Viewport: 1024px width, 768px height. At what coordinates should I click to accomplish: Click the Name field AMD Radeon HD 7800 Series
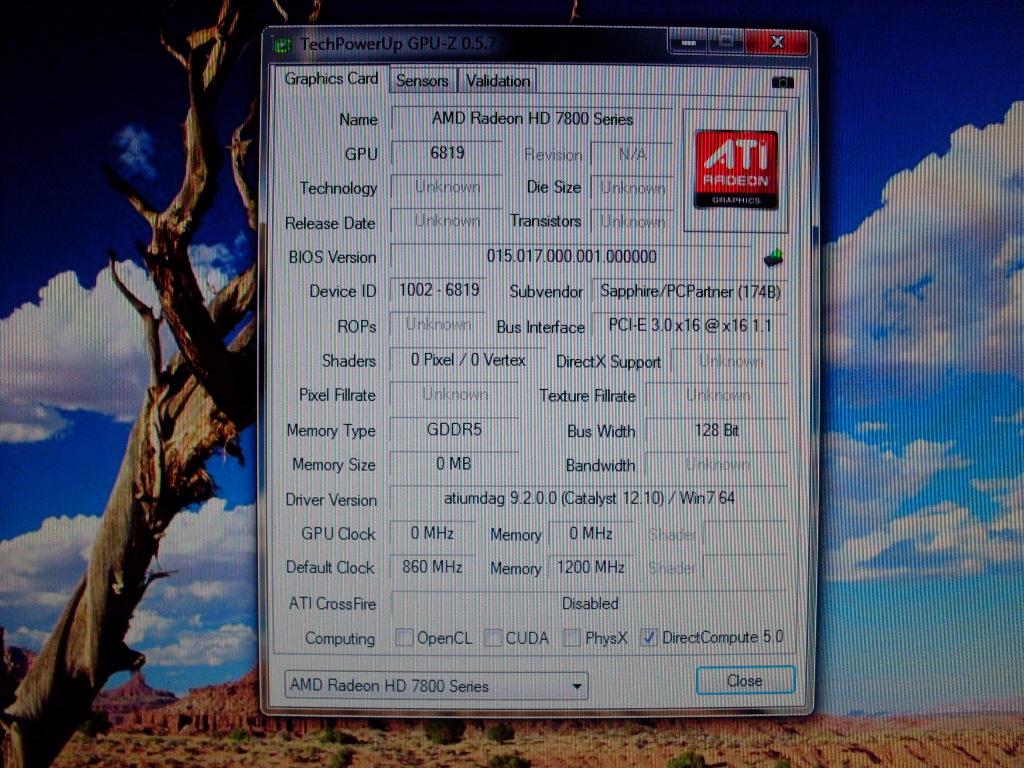(x=532, y=119)
